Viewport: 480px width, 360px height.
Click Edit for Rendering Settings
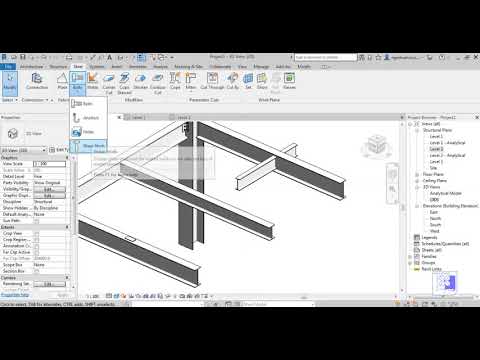[x=49, y=284]
